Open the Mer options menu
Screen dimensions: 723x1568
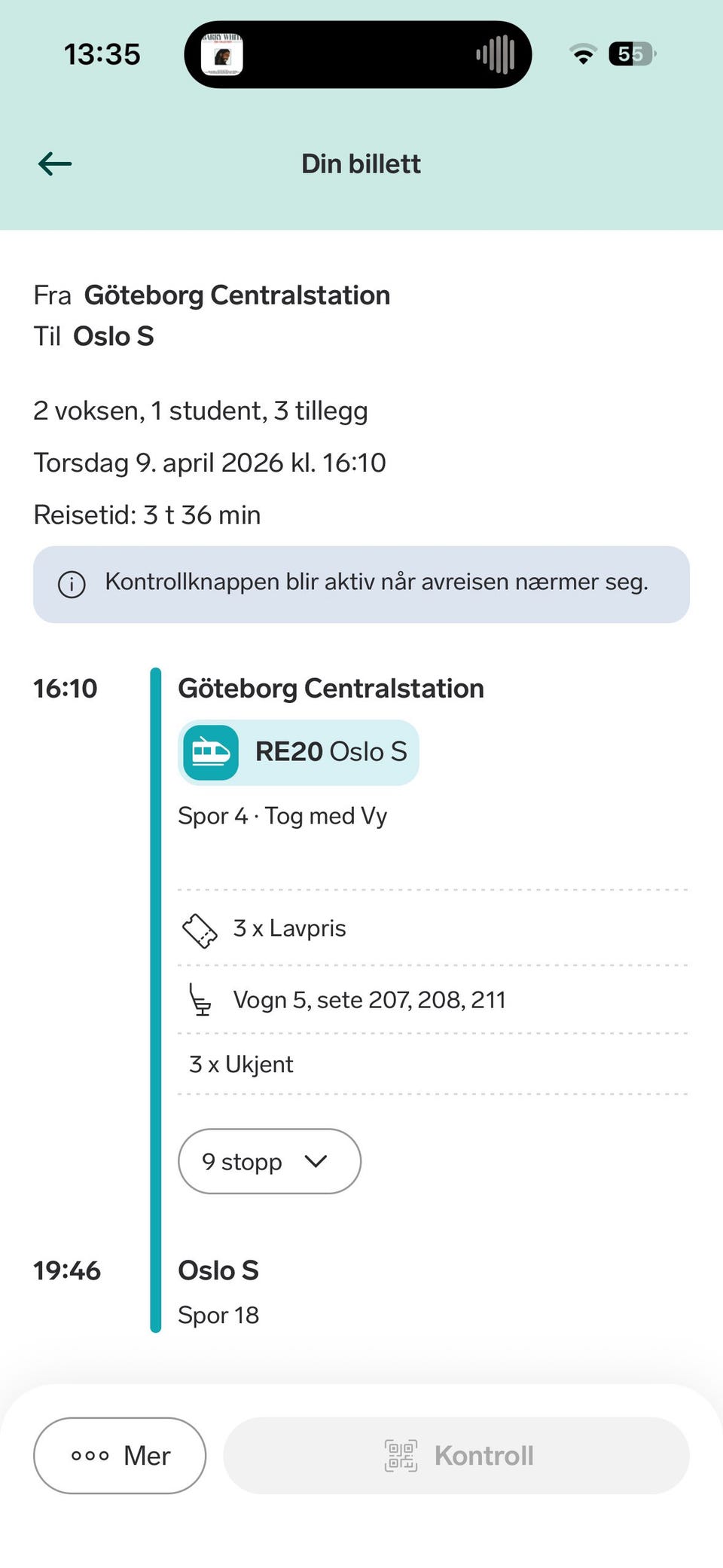tap(120, 1455)
